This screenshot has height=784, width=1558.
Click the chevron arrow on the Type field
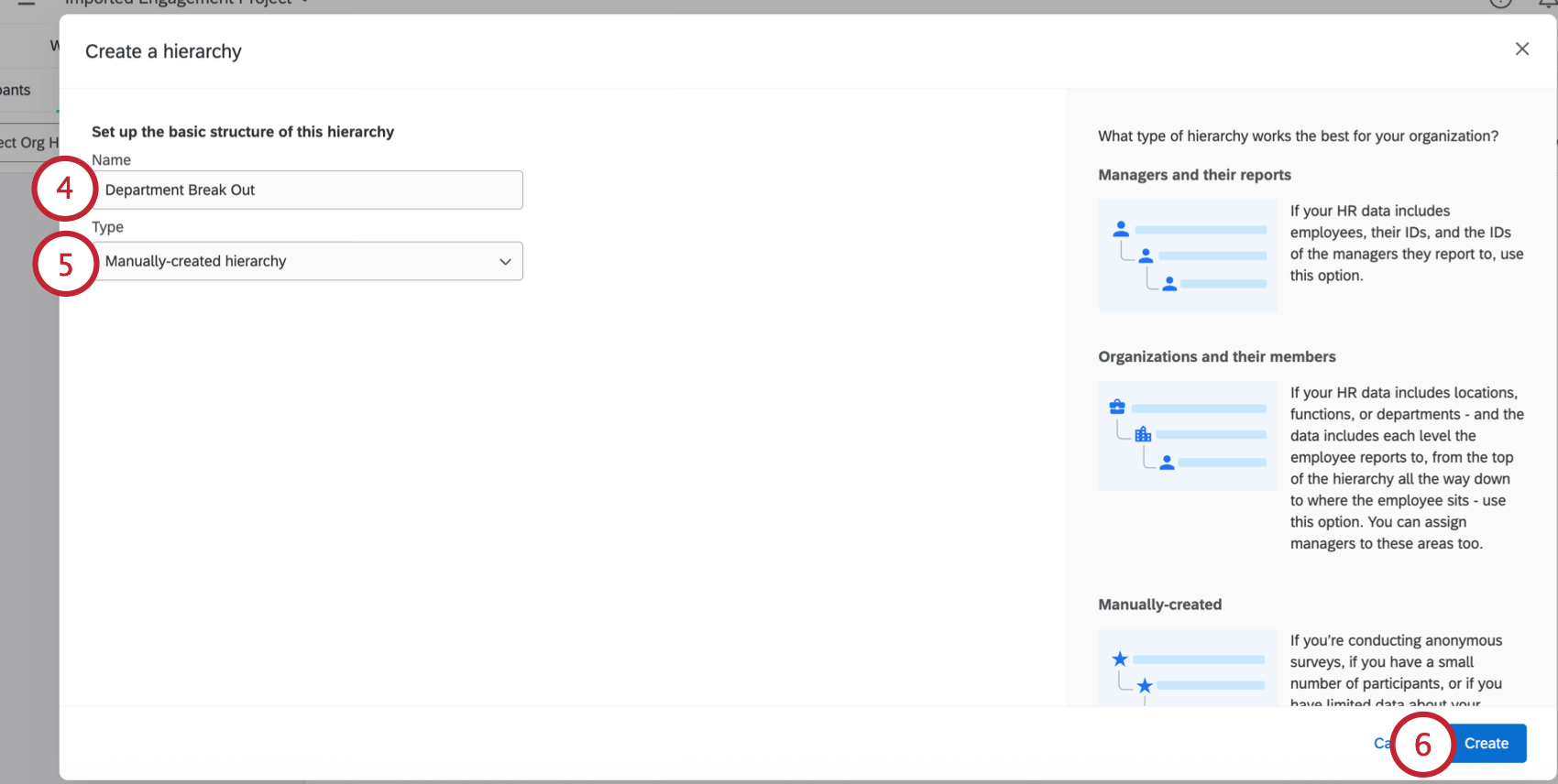[x=505, y=262]
